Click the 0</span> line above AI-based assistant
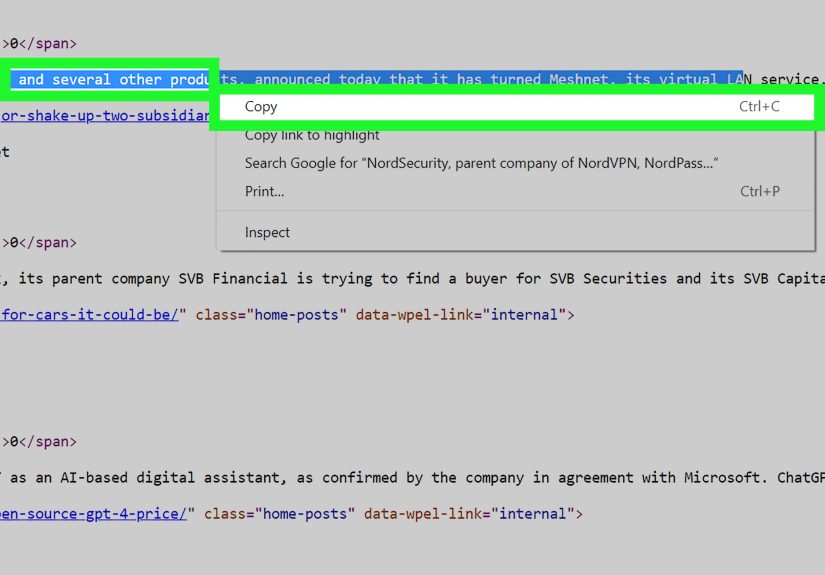Image resolution: width=825 pixels, height=575 pixels. click(39, 441)
